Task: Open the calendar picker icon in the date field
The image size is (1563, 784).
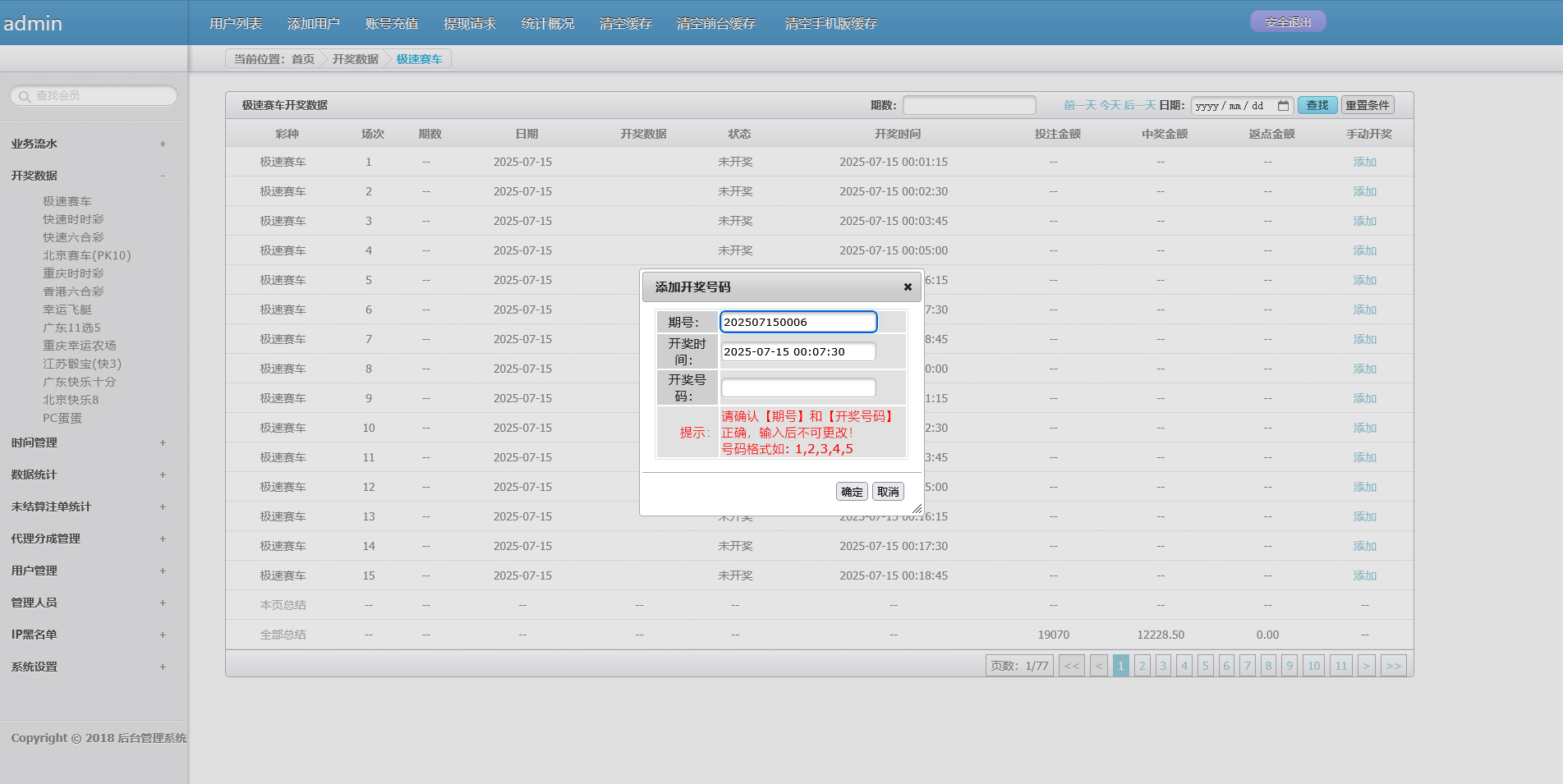Action: [1283, 105]
